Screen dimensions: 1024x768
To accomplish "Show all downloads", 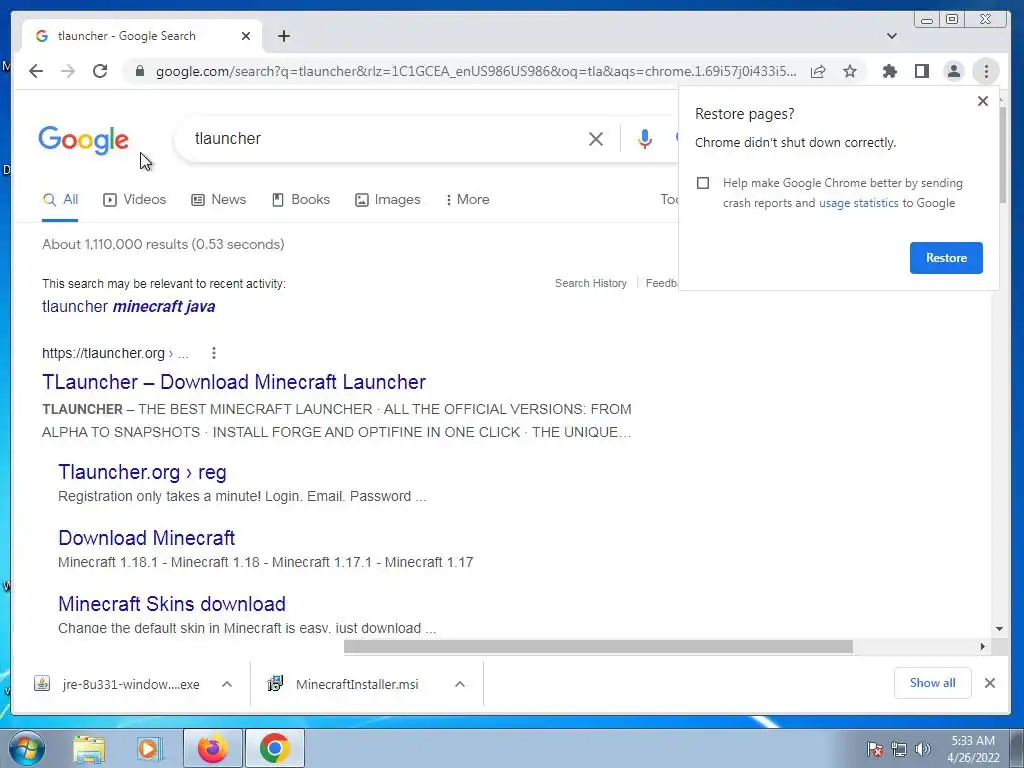I will 933,683.
